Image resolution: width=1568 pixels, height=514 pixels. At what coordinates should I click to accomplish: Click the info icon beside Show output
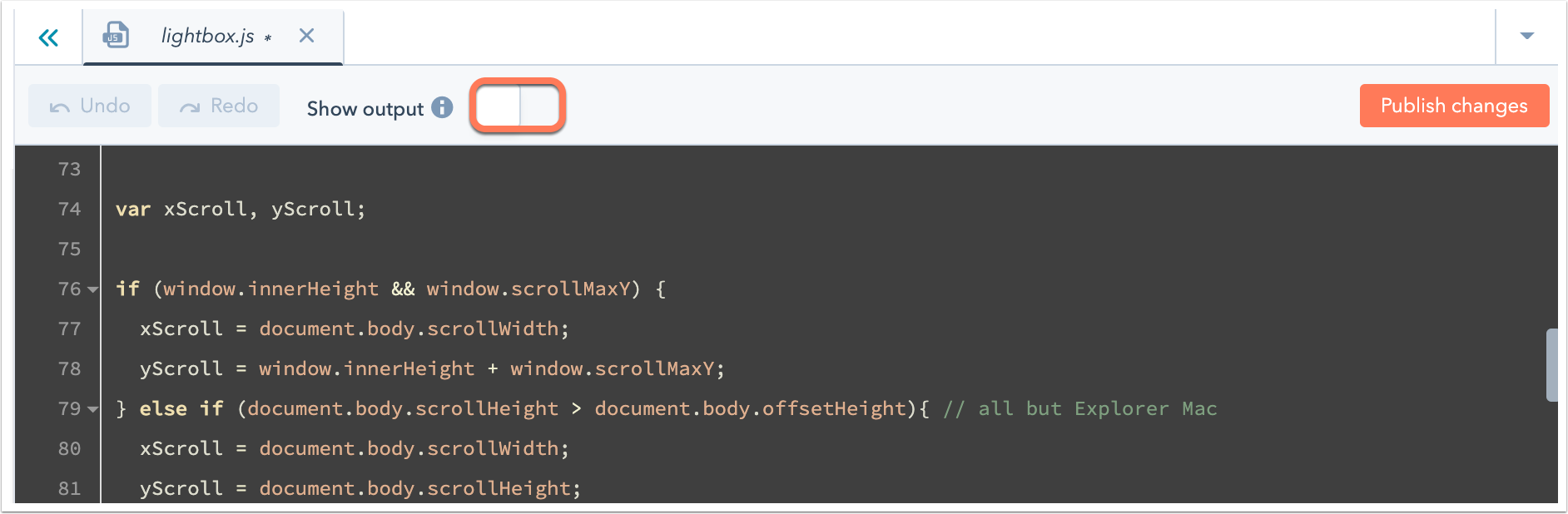pyautogui.click(x=442, y=107)
